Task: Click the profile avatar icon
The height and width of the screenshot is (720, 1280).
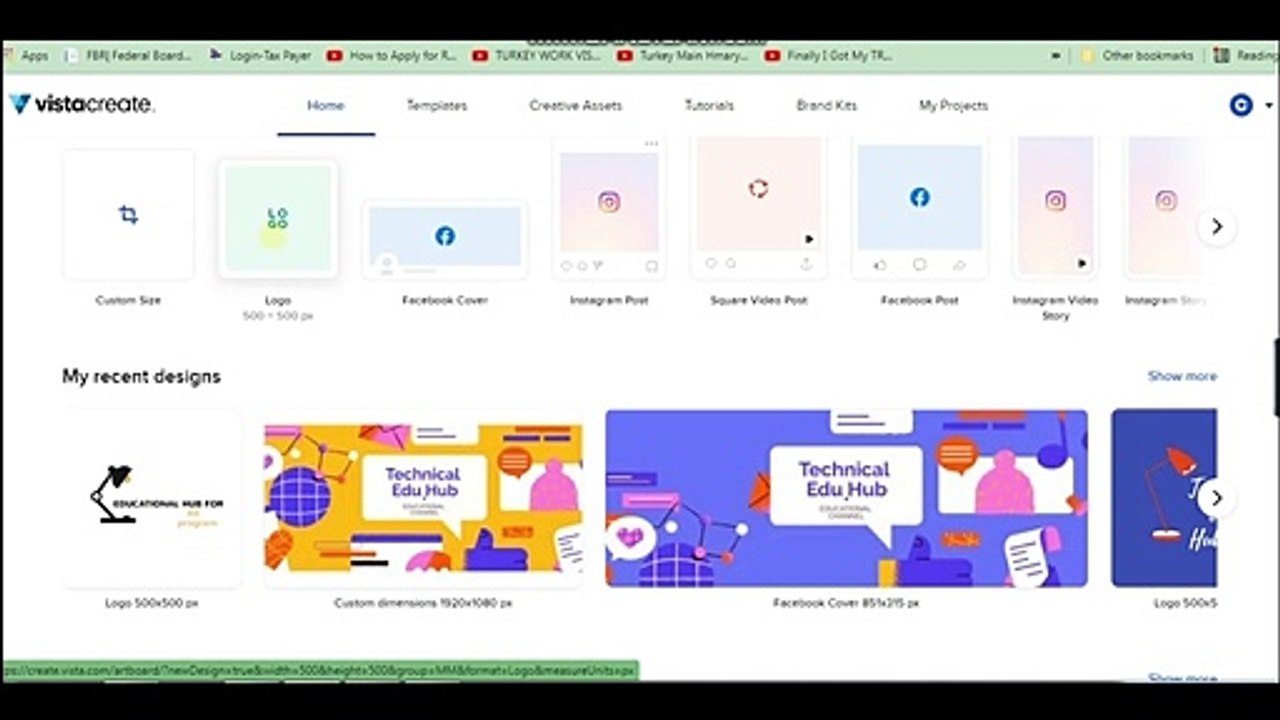Action: click(x=1241, y=105)
